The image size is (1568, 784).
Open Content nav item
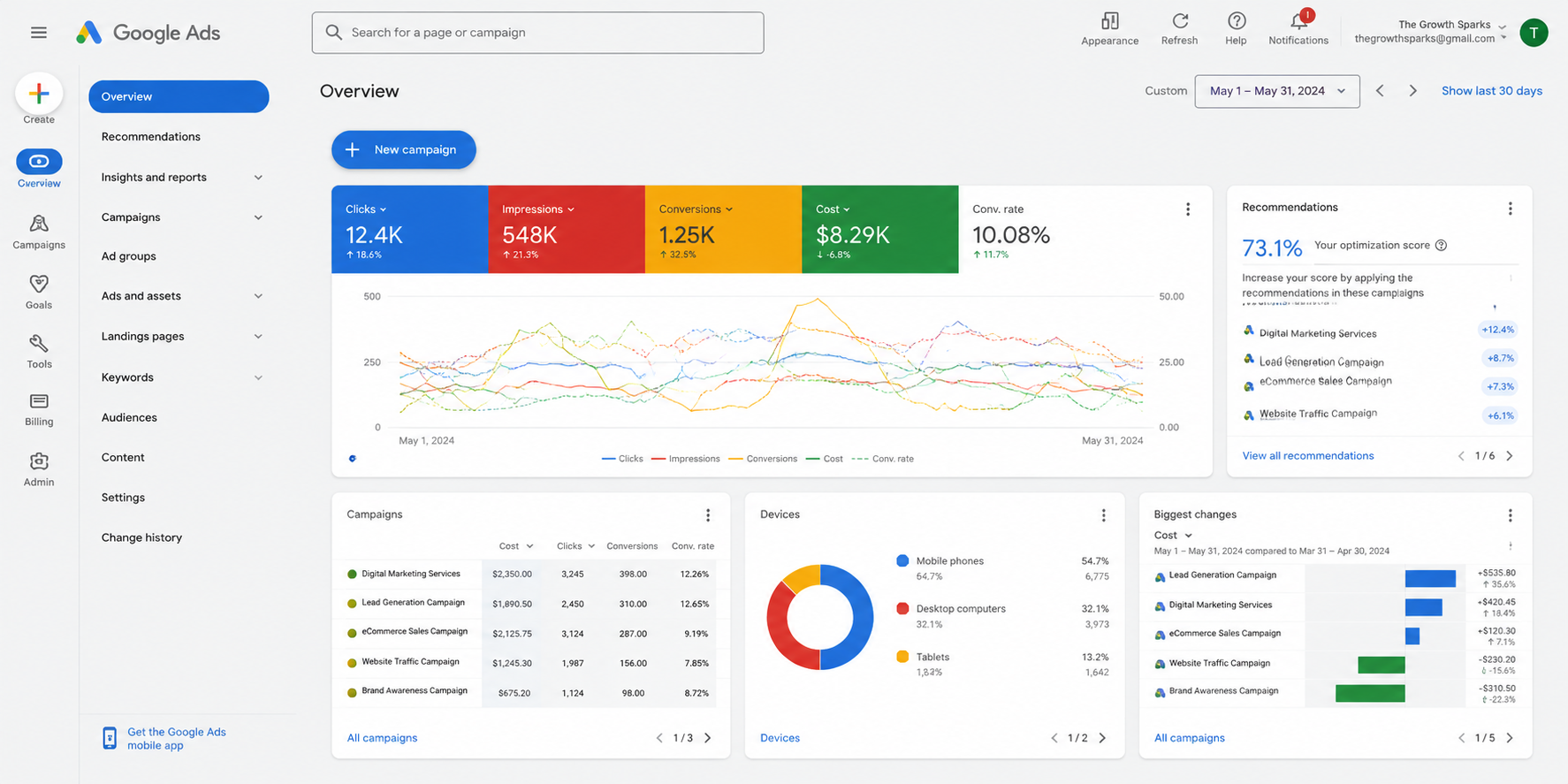tap(123, 458)
